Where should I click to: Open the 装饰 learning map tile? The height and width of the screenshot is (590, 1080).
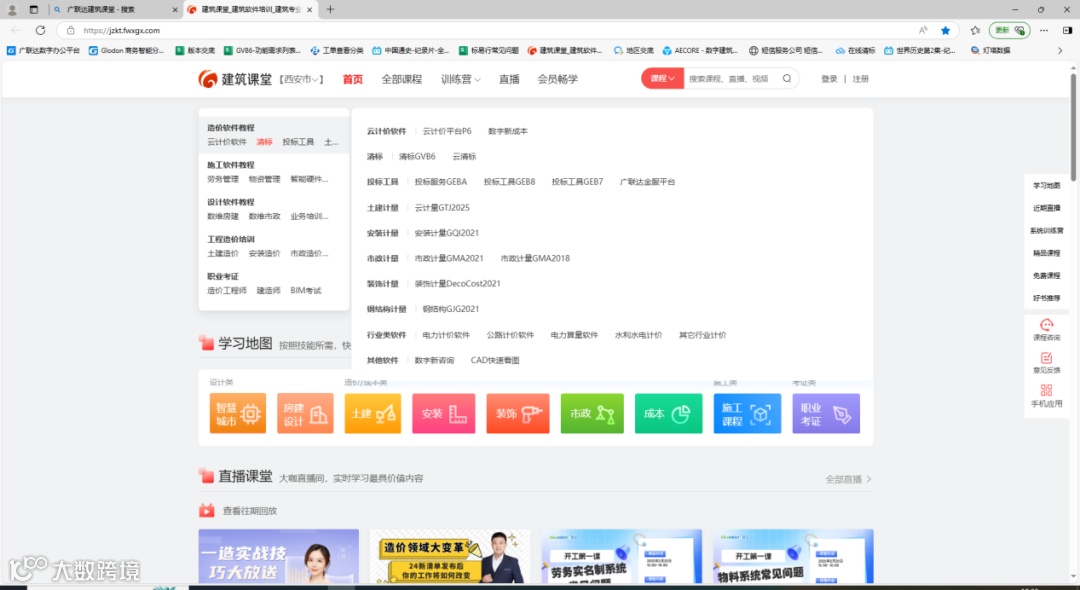518,413
